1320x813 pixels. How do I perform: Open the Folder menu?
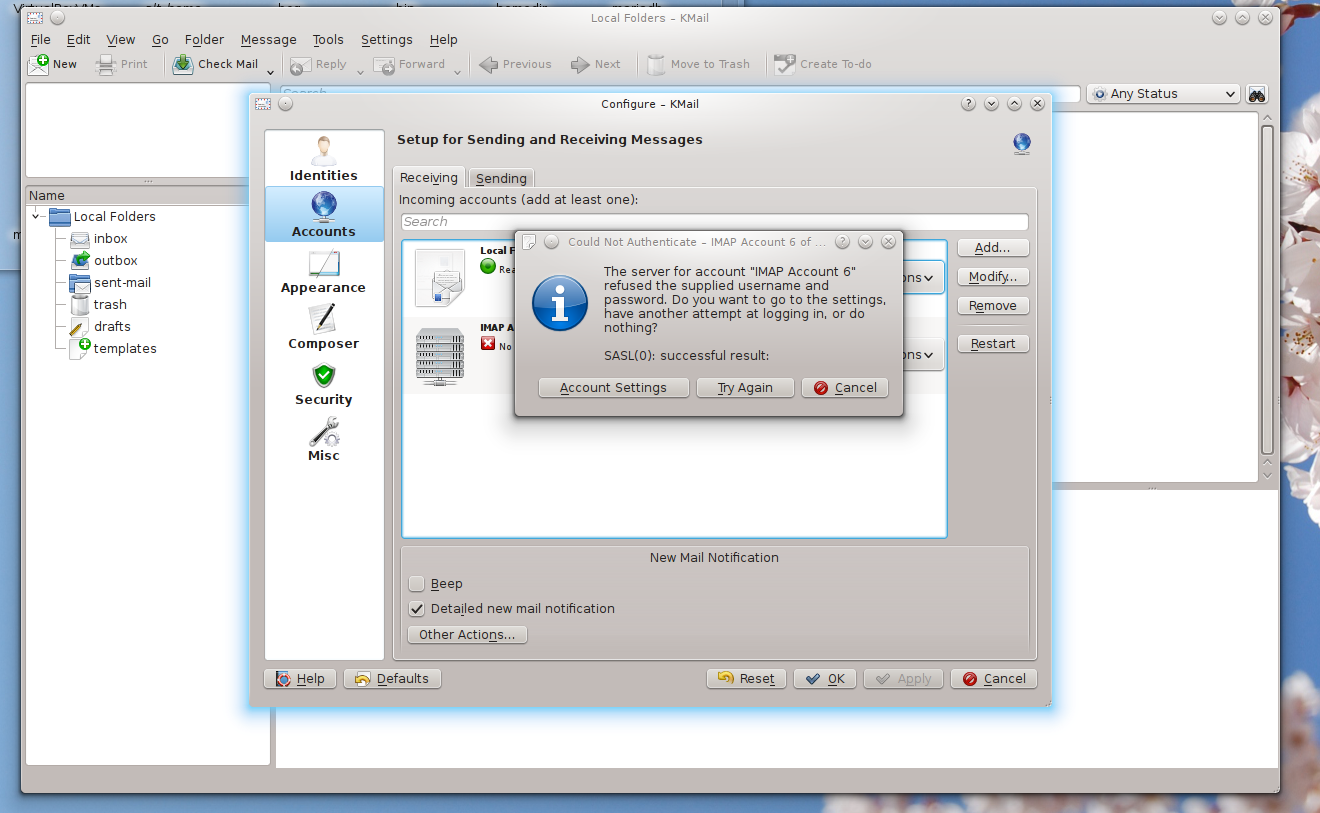204,39
